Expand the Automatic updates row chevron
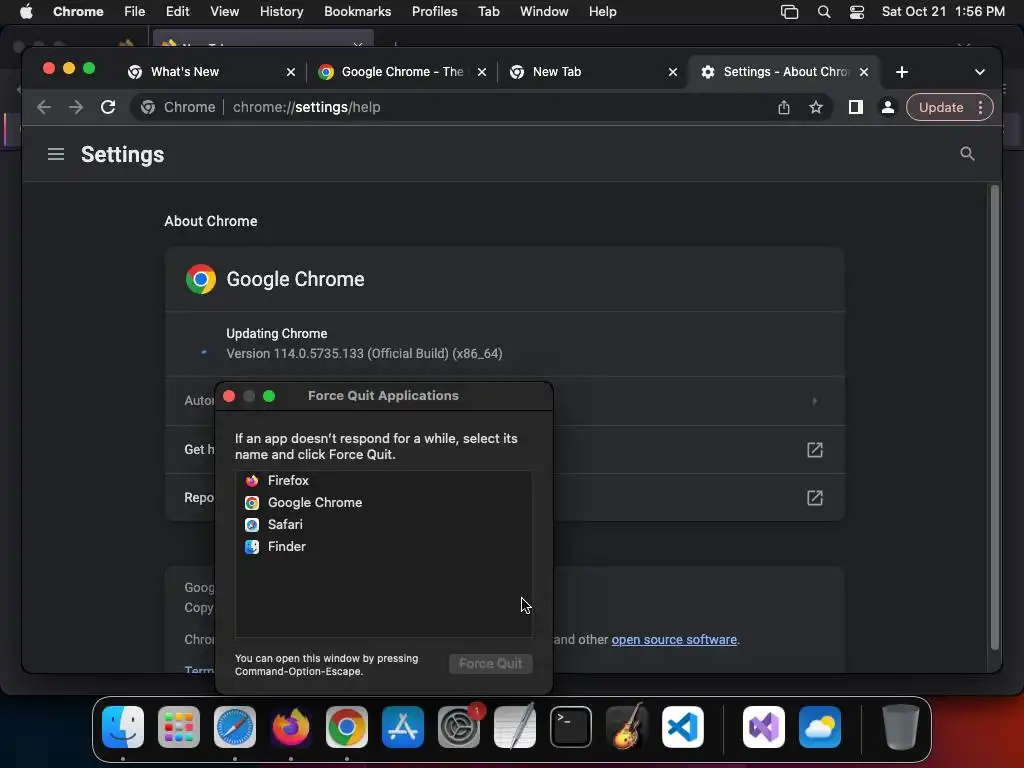The width and height of the screenshot is (1024, 768). (814, 401)
